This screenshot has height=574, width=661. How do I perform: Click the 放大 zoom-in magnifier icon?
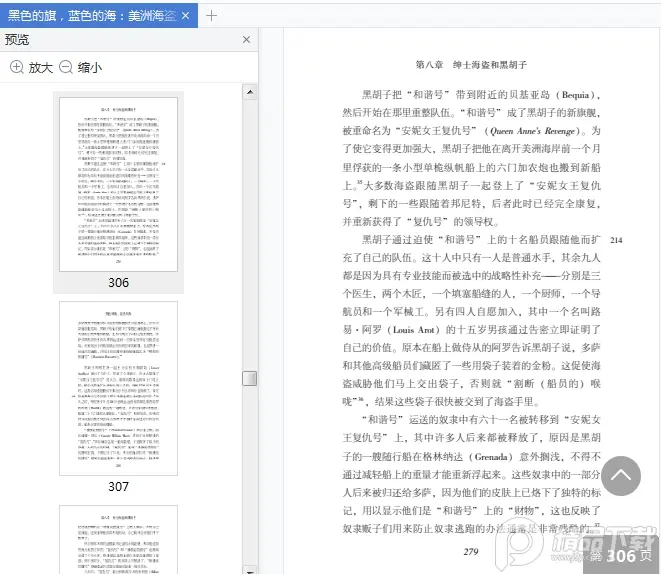point(17,67)
